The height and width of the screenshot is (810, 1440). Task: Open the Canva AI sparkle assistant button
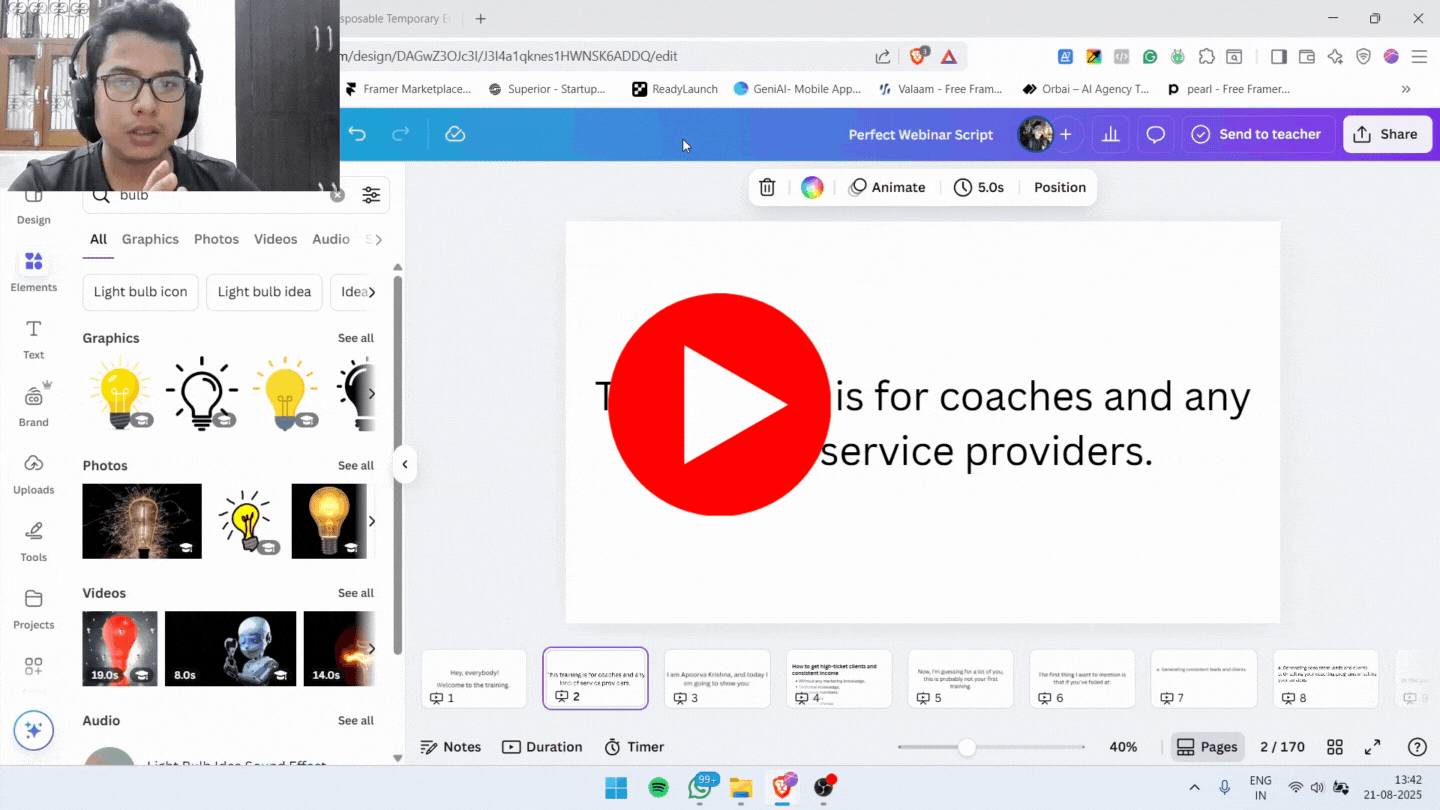pos(33,731)
